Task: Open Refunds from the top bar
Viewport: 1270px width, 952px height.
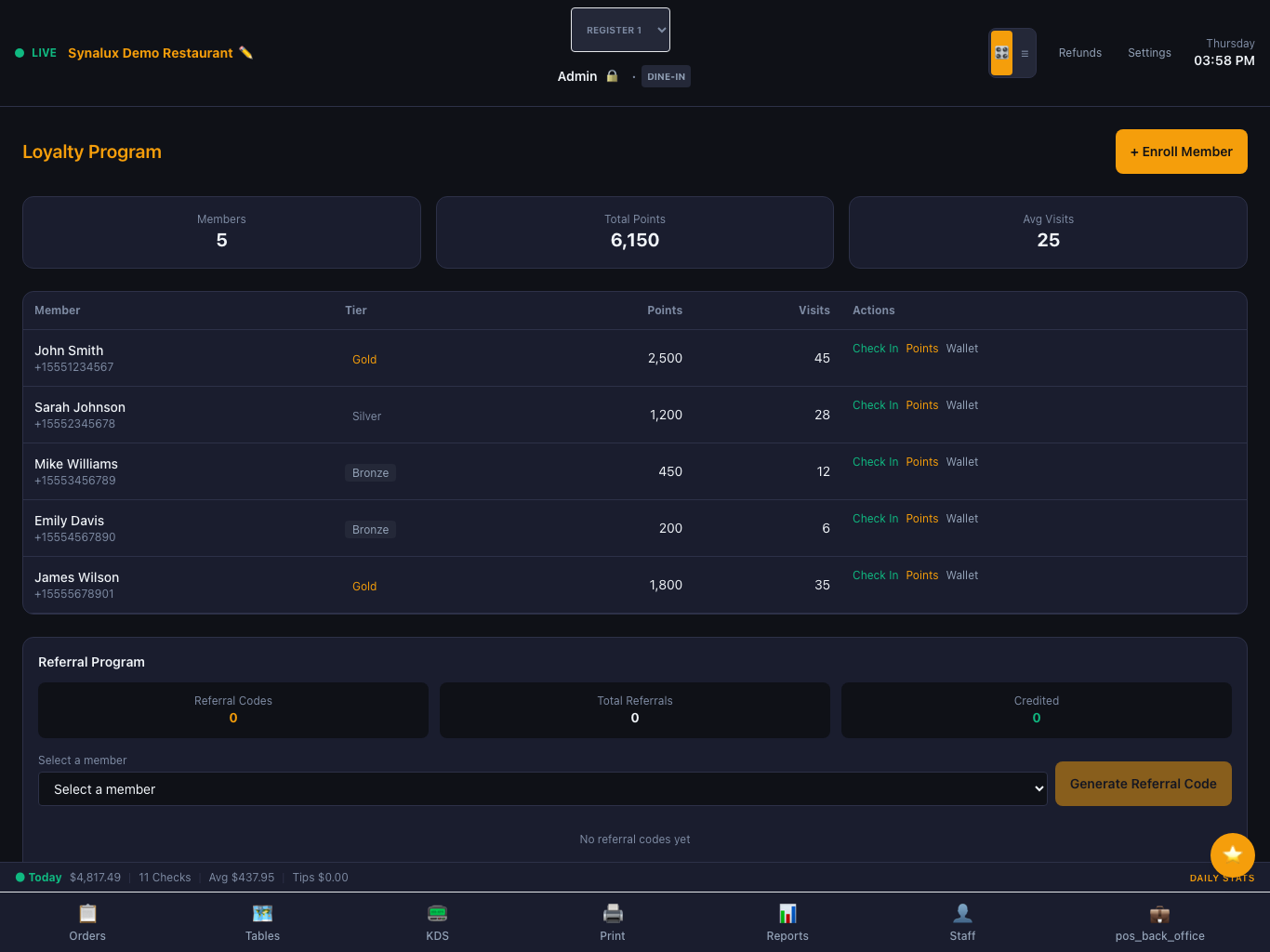Action: point(1080,53)
